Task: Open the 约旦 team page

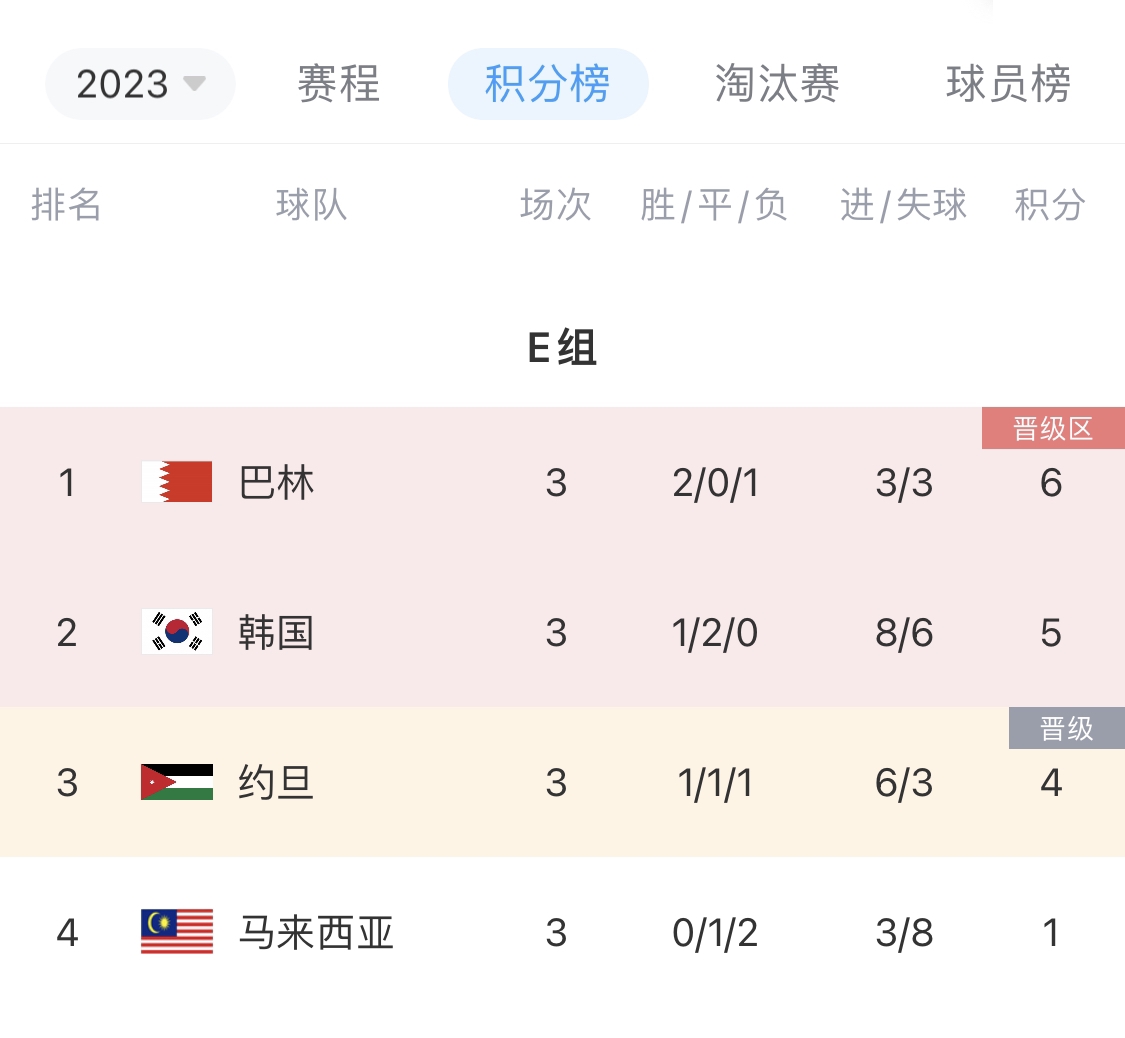Action: pyautogui.click(x=276, y=783)
